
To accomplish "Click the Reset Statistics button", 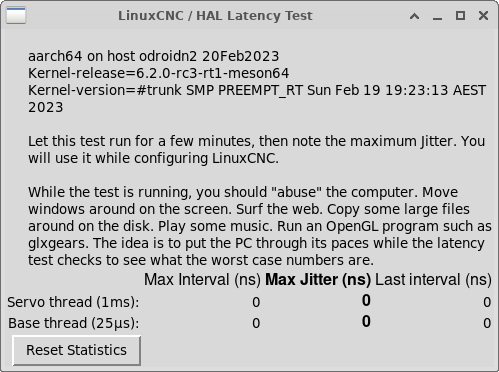I will coord(77,350).
